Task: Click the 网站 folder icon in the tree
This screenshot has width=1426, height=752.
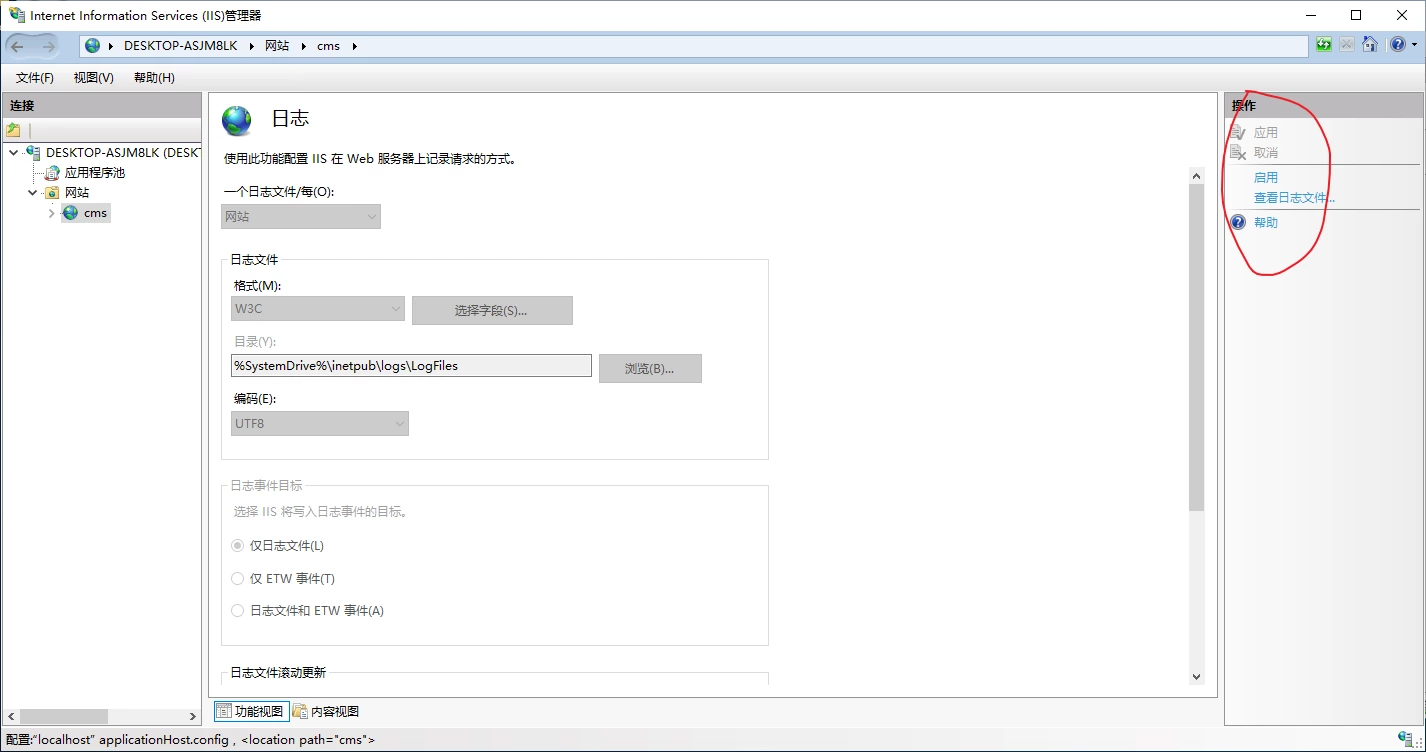Action: pos(52,193)
